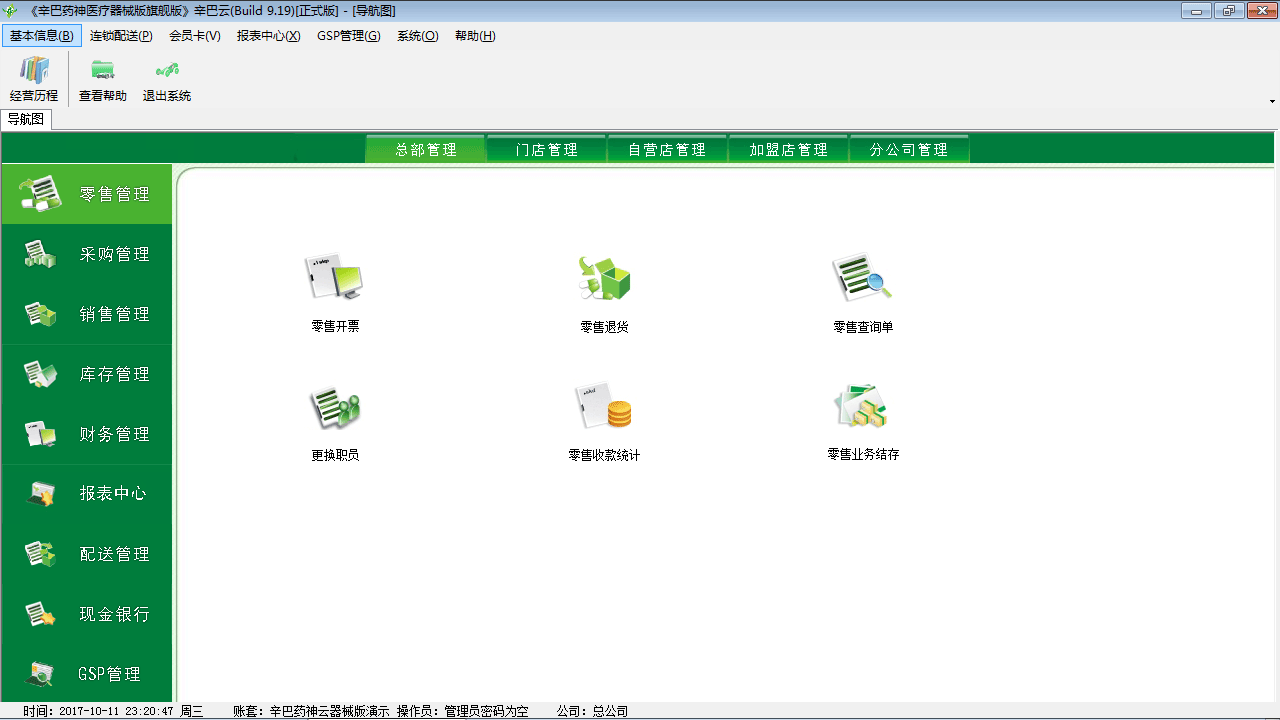Open the 零售收款统计 coins icon

click(x=604, y=408)
